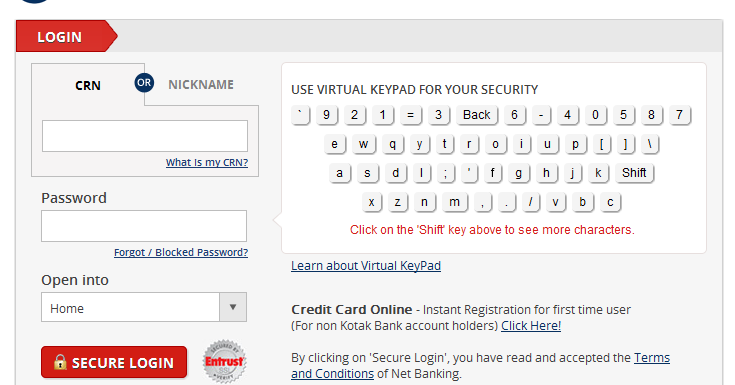Image resolution: width=735 pixels, height=385 pixels.
Task: Open the Forgot / Blocked Password link
Action: coord(181,252)
